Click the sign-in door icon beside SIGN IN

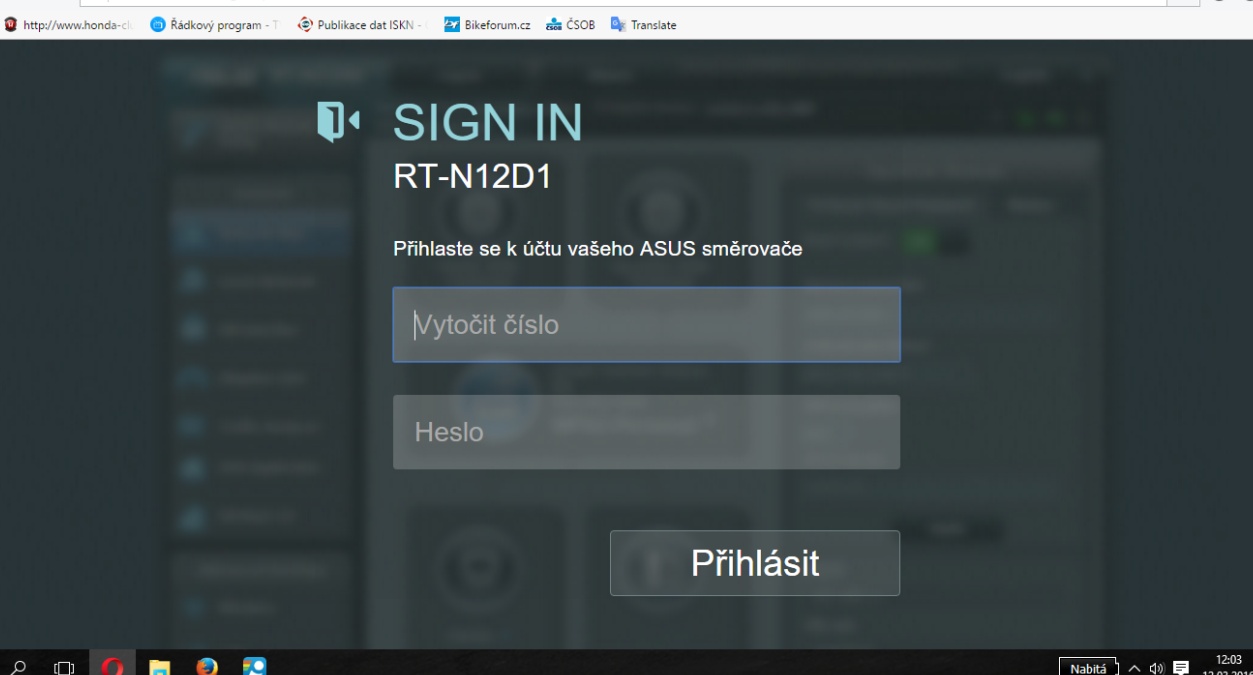338,122
